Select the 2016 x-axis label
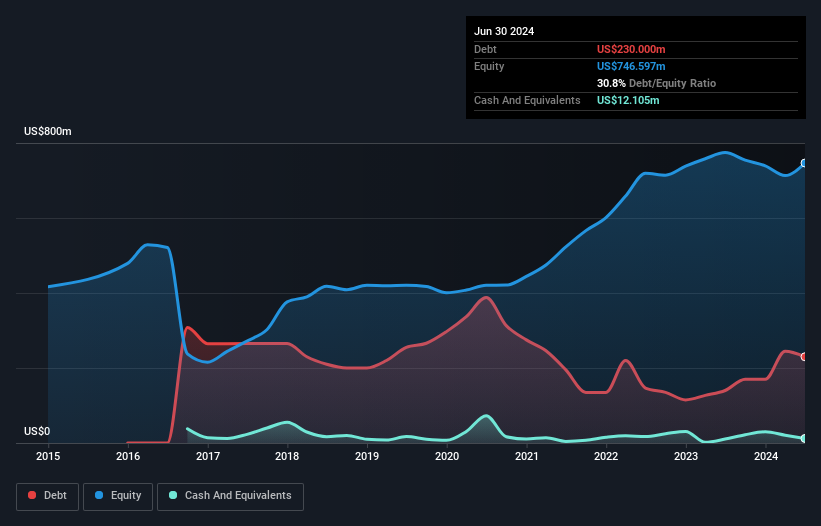The image size is (821, 526). click(128, 456)
